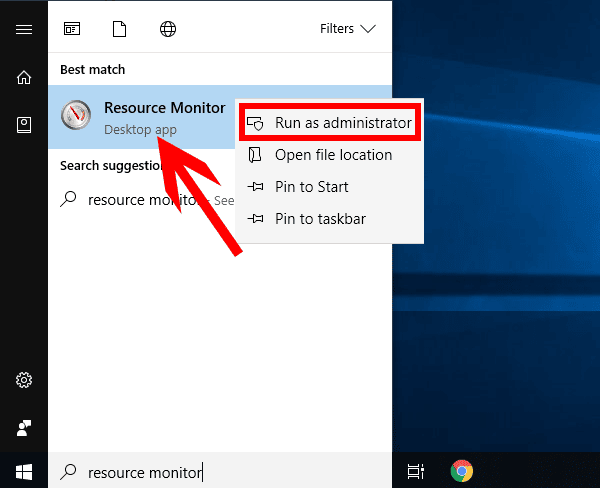Viewport: 600px width, 488px height.
Task: Open Task View on the taskbar
Action: pos(416,472)
